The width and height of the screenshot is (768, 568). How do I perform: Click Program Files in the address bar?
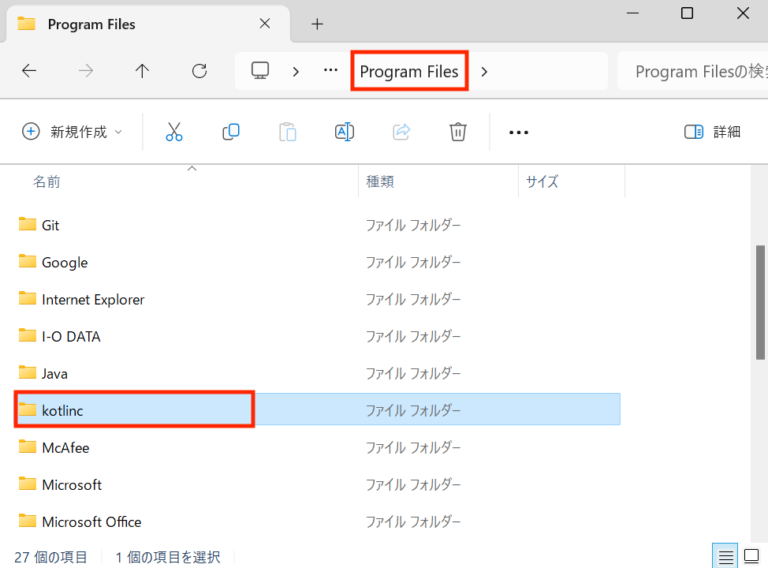[x=409, y=71]
